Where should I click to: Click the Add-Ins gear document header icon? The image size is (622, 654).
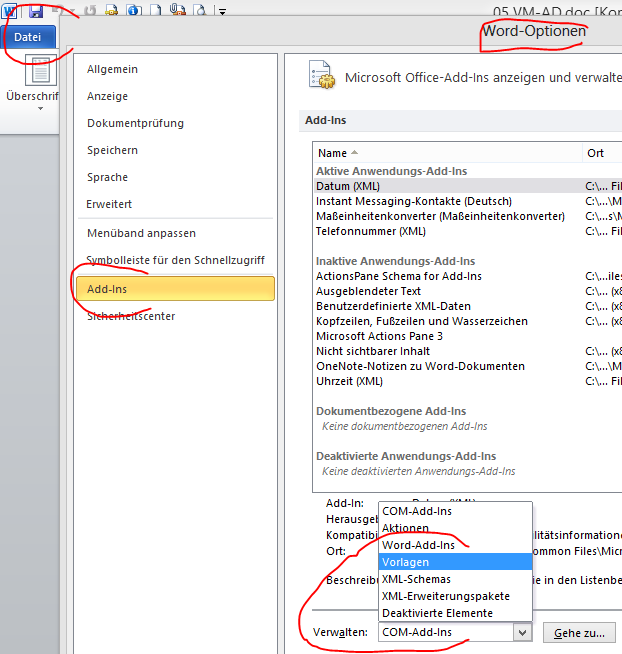[x=322, y=75]
